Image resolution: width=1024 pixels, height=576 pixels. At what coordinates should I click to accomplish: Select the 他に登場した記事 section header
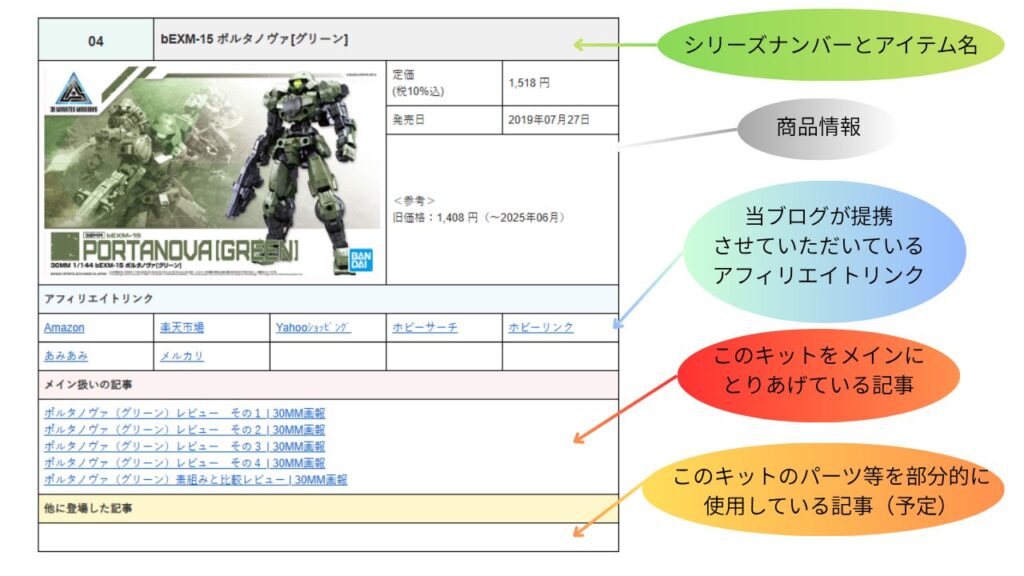(x=328, y=508)
